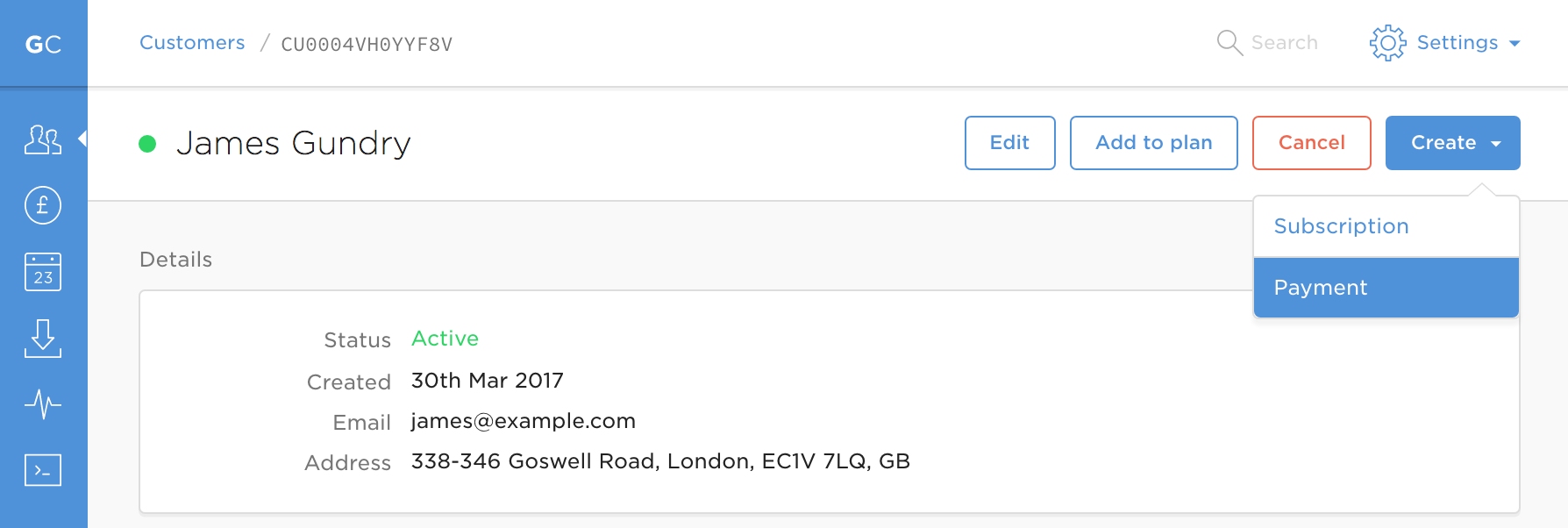Open the pound sign Payments icon

click(x=43, y=206)
